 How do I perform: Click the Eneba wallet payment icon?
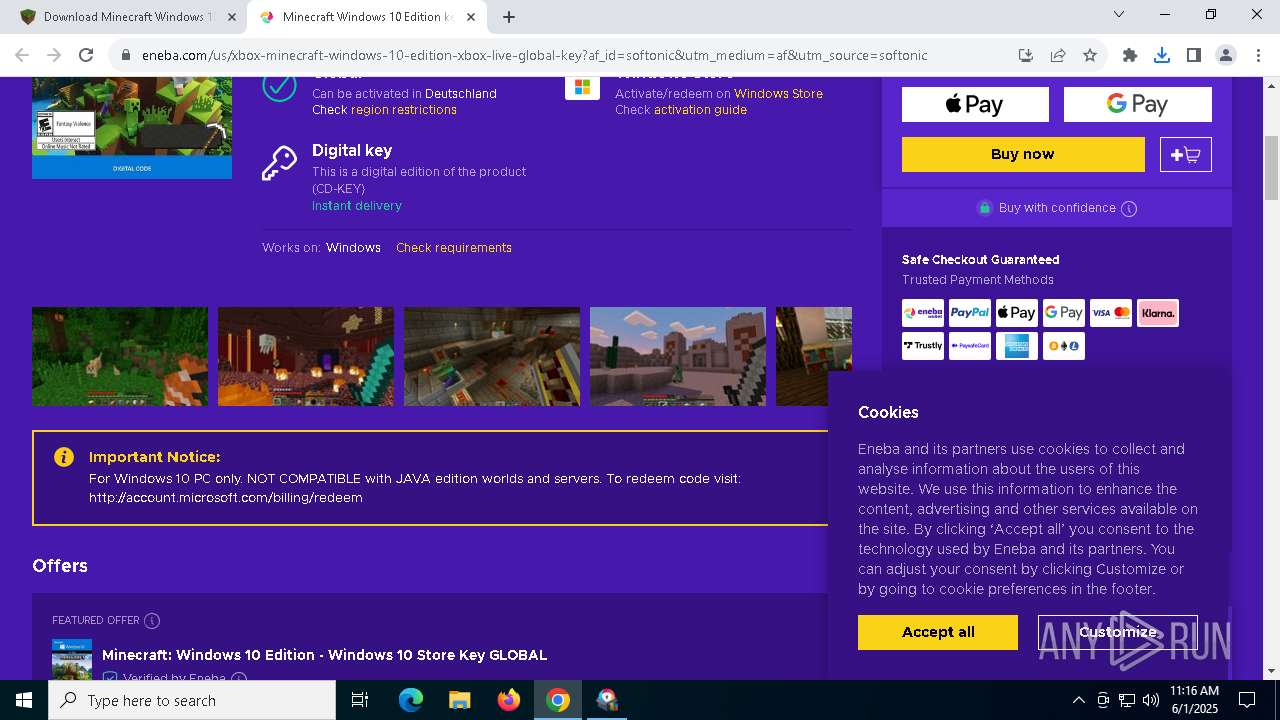923,313
